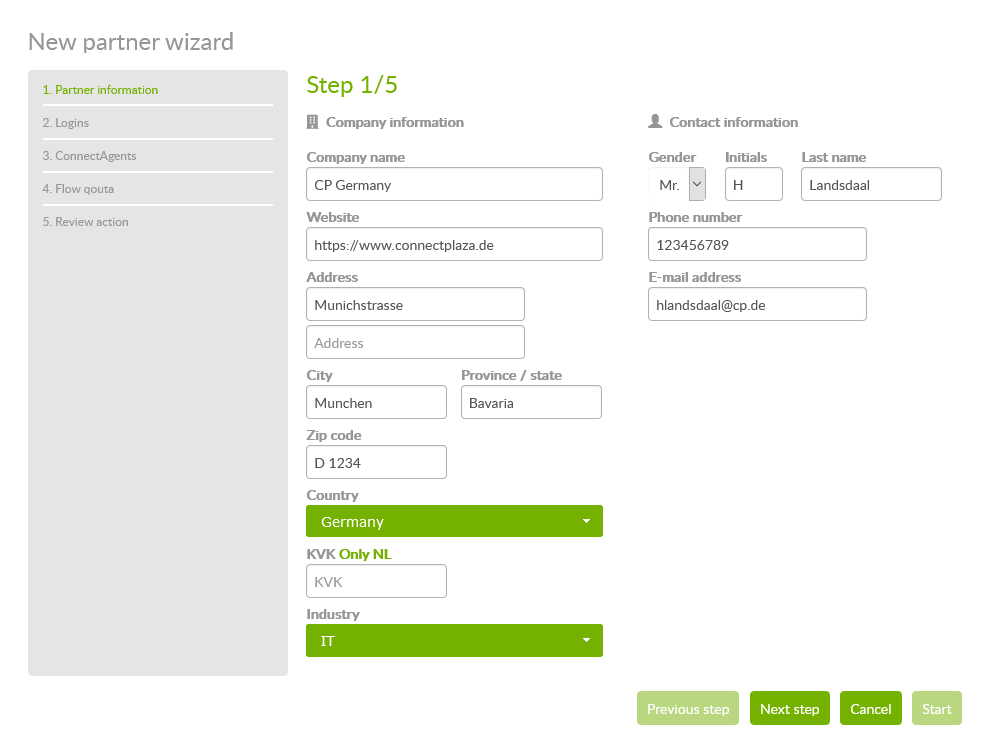
Task: Edit the E-mail address field
Action: 757,305
